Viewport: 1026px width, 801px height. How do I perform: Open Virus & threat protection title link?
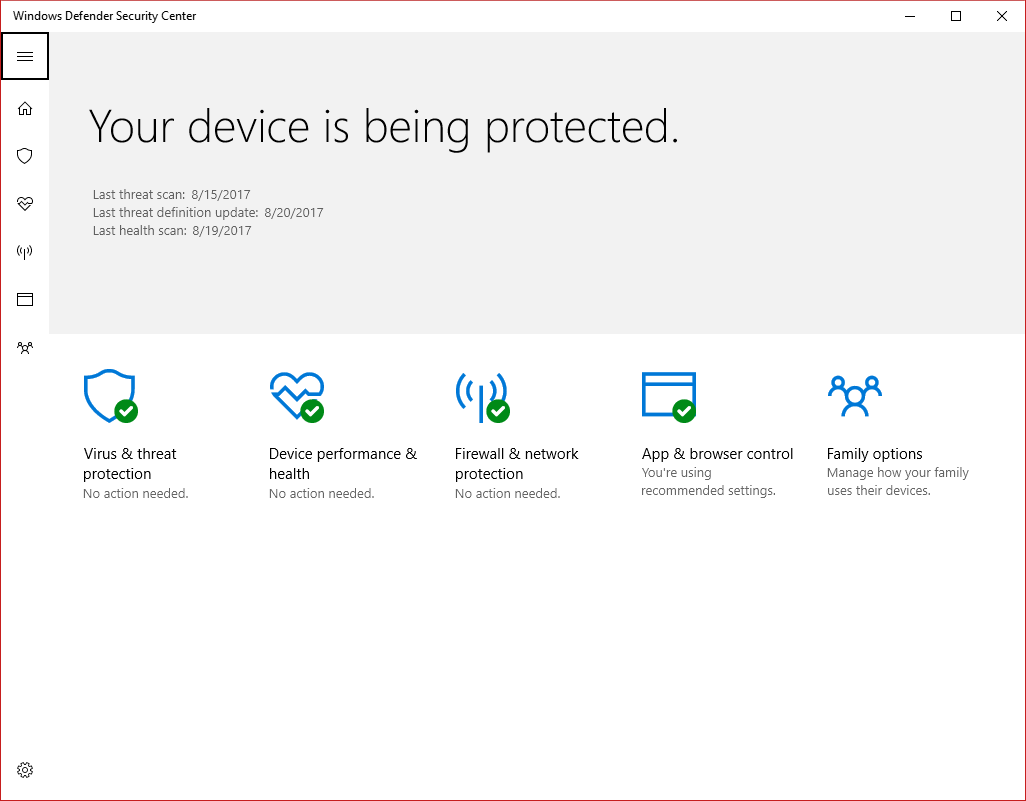click(x=130, y=463)
